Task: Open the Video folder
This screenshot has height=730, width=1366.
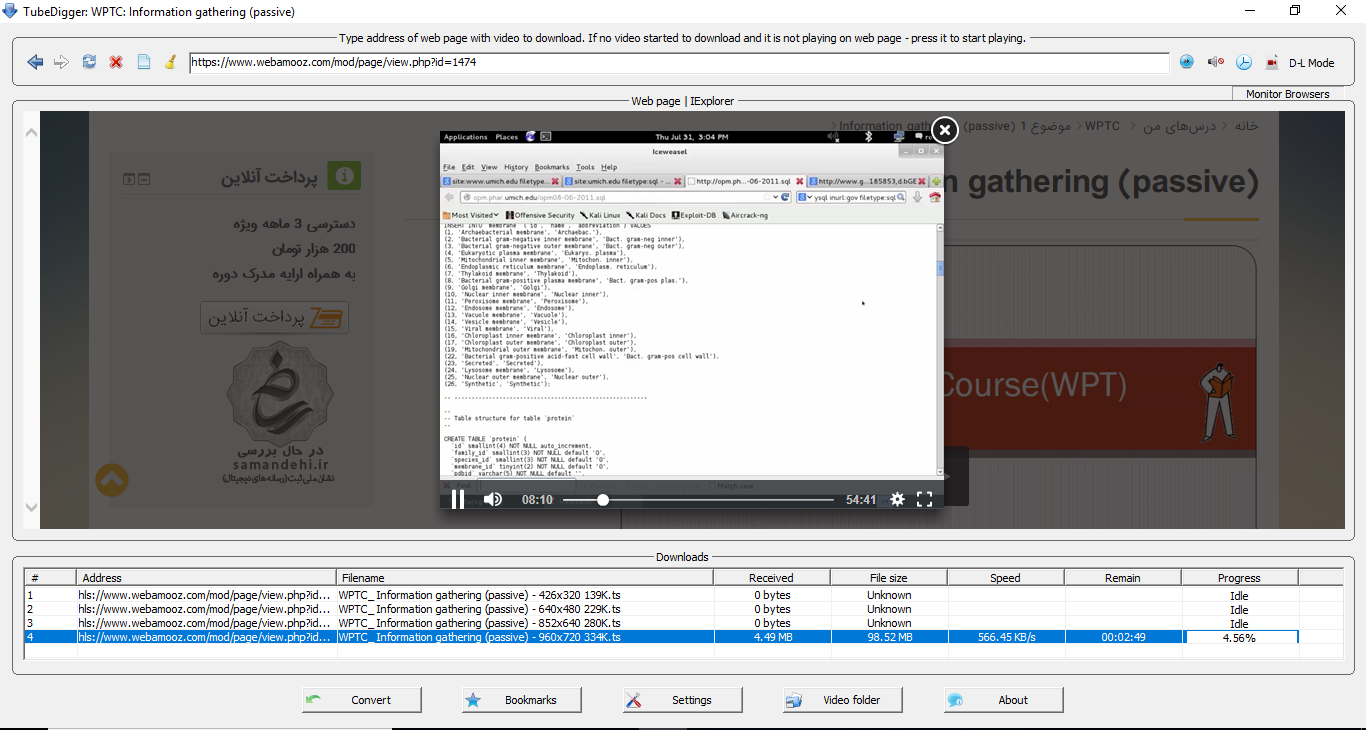Action: (x=843, y=700)
